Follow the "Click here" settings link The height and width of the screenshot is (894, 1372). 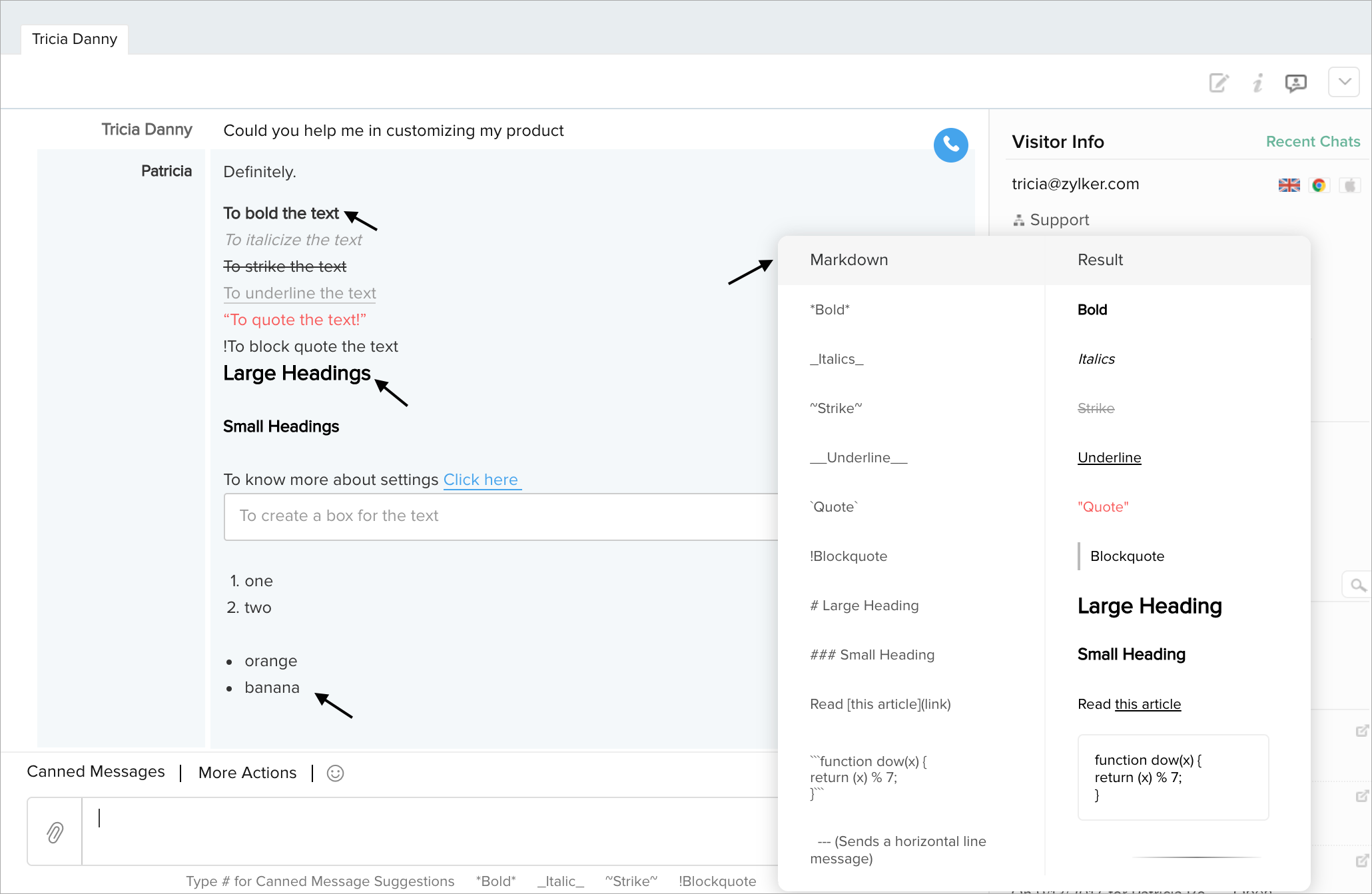tap(481, 480)
